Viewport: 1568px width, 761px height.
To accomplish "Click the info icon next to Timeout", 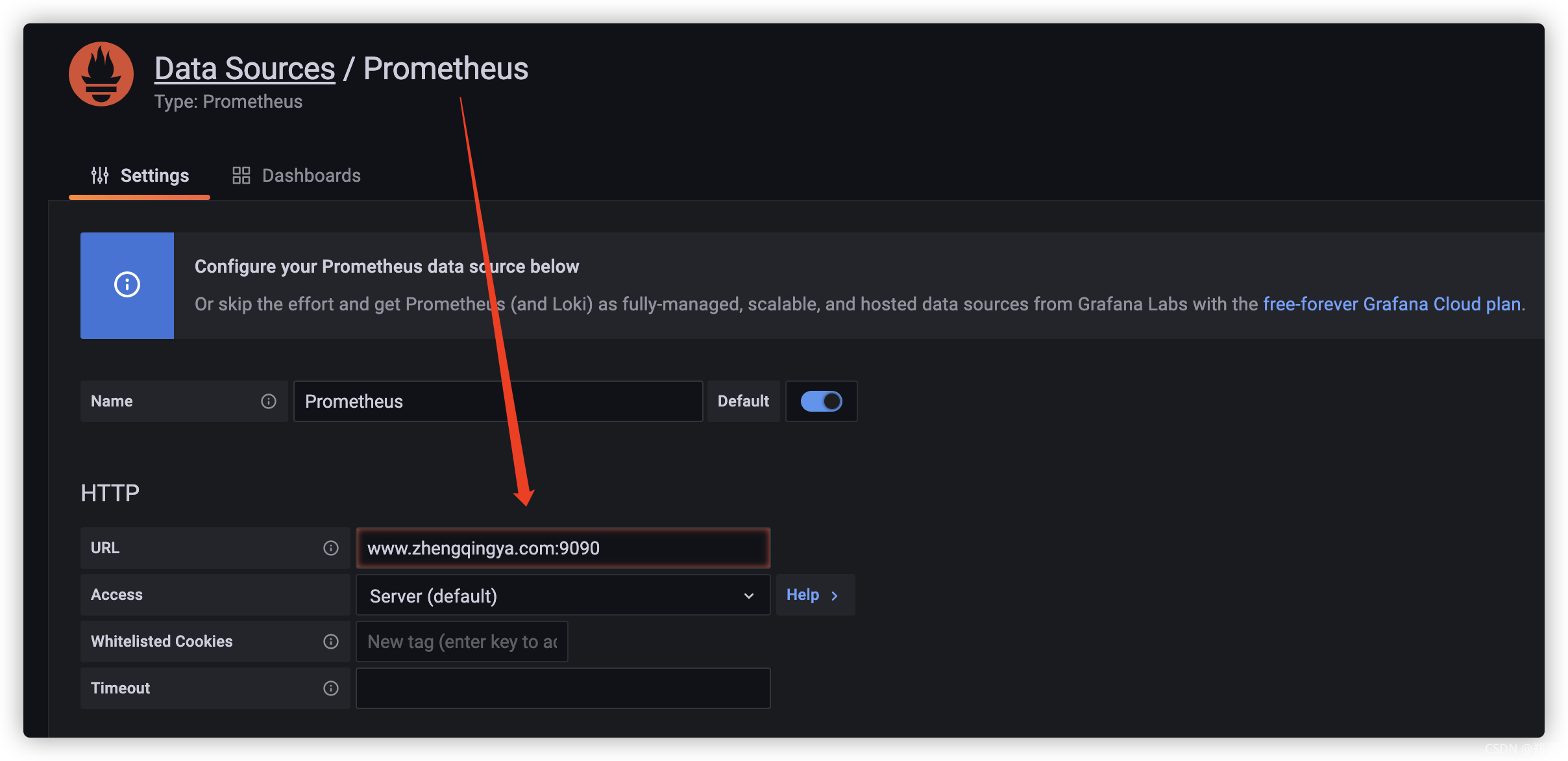I will click(x=331, y=688).
